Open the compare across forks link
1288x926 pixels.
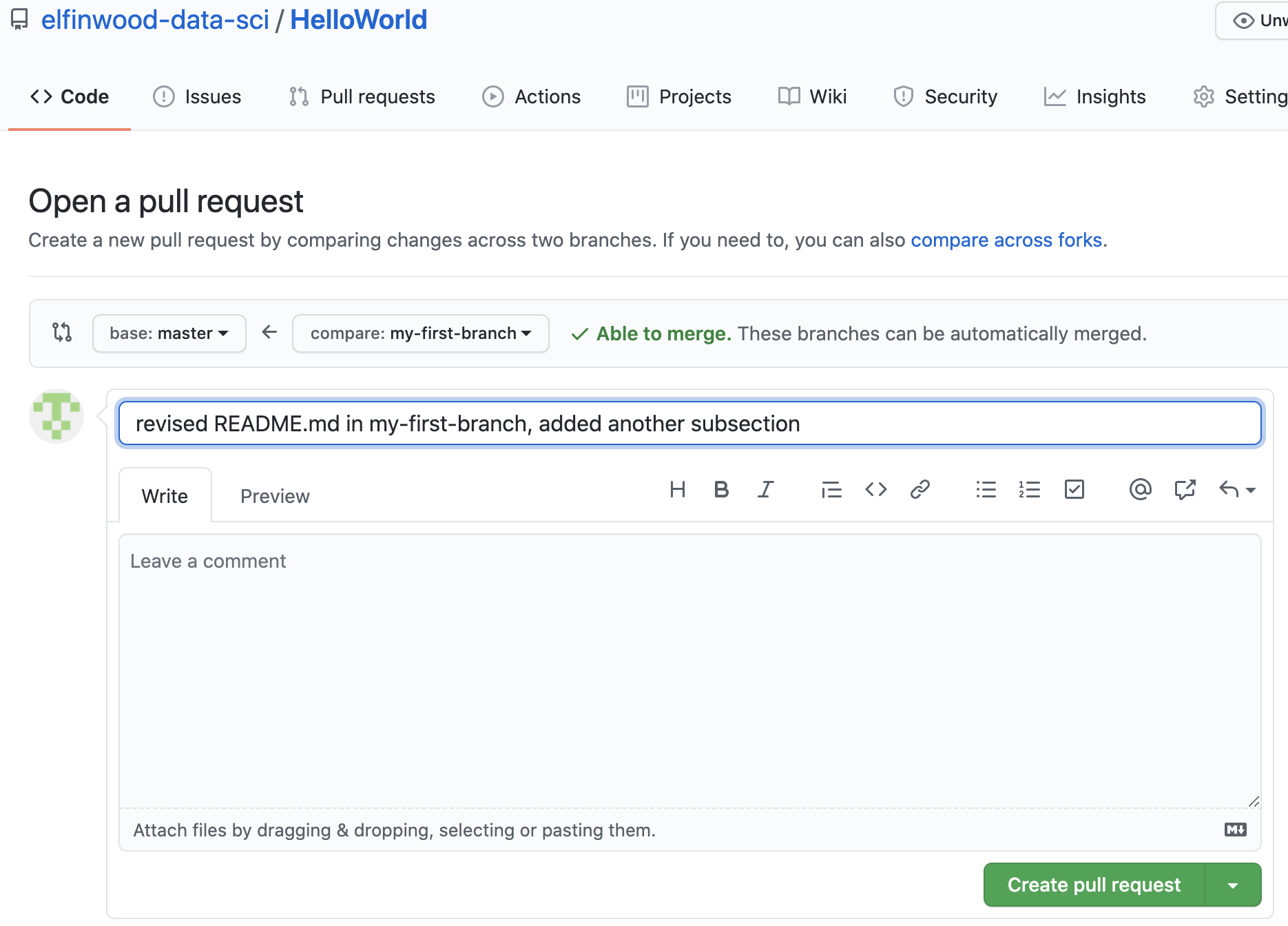[1006, 240]
